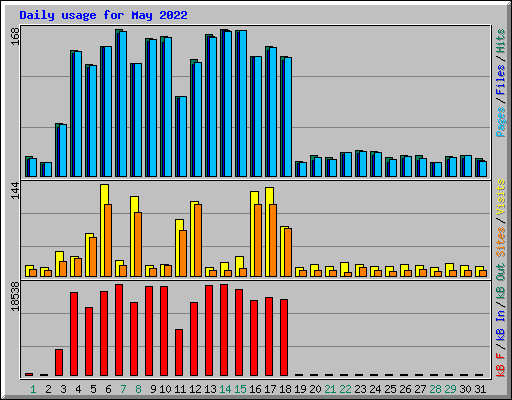Select day 8 on the x-axis
This screenshot has height=400, width=512.
(138, 389)
